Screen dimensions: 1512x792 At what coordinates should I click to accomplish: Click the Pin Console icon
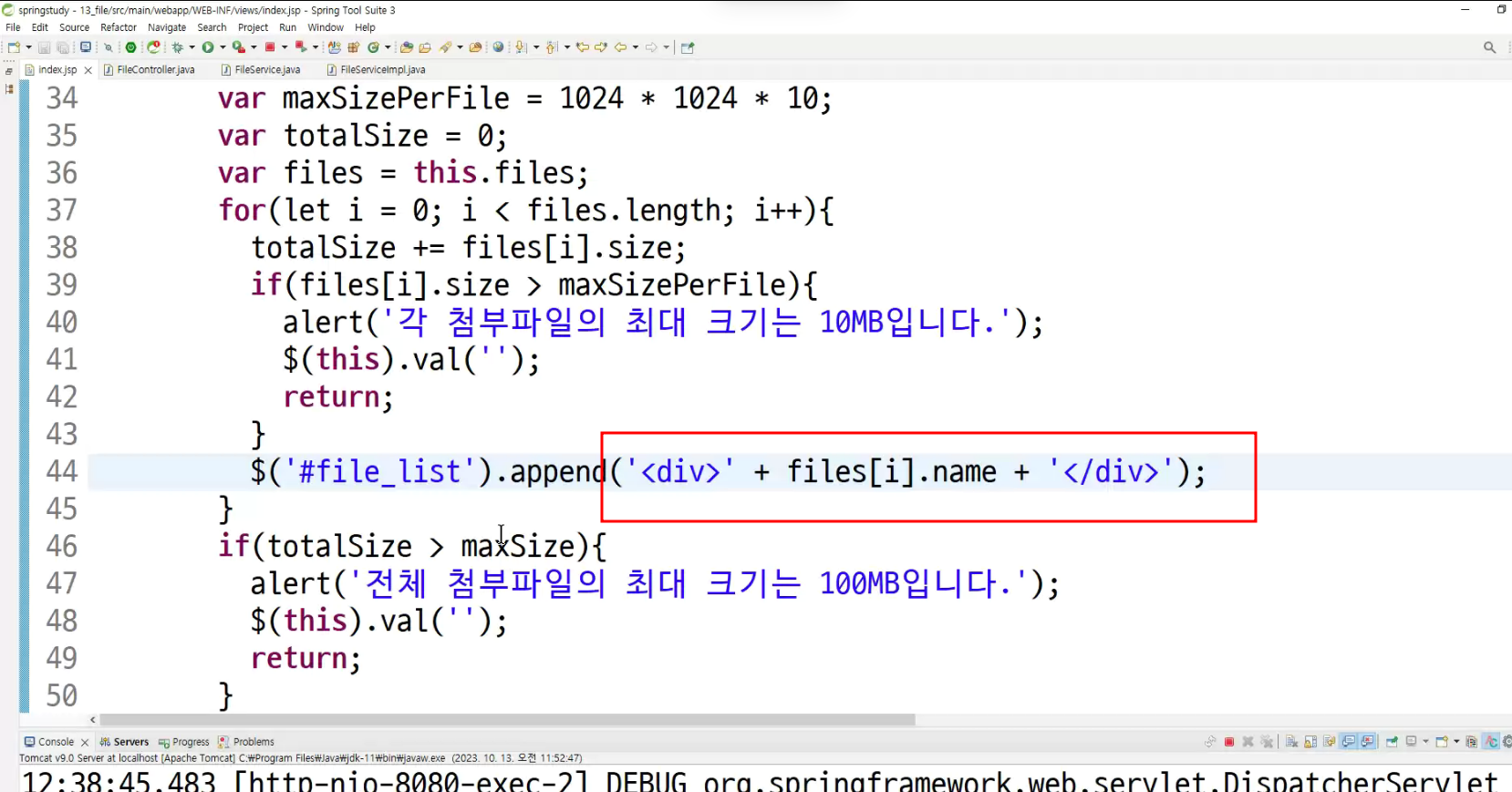click(x=1392, y=742)
